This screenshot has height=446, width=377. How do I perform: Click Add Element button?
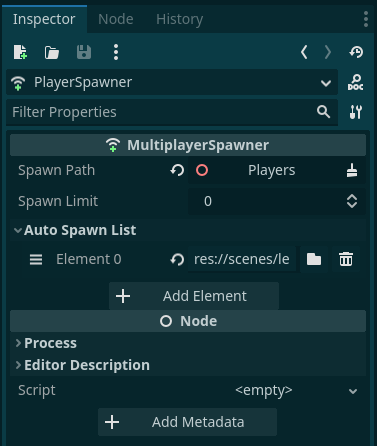tap(194, 296)
